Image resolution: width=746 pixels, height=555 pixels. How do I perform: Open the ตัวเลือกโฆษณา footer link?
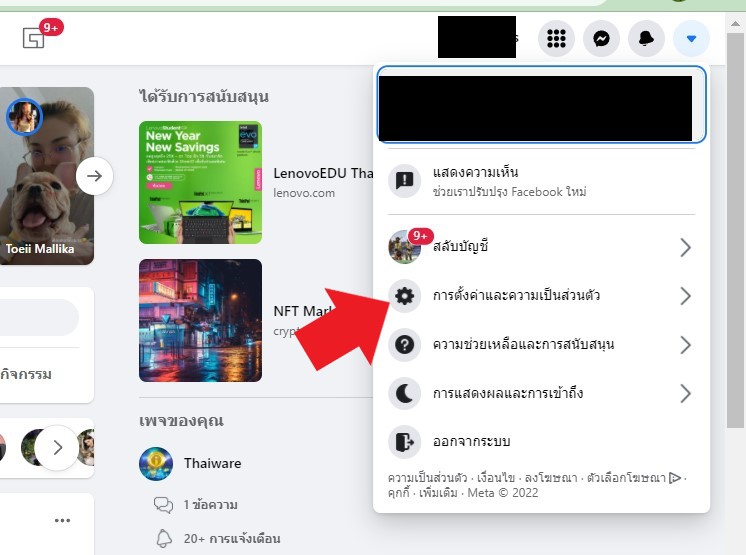pyautogui.click(x=626, y=477)
